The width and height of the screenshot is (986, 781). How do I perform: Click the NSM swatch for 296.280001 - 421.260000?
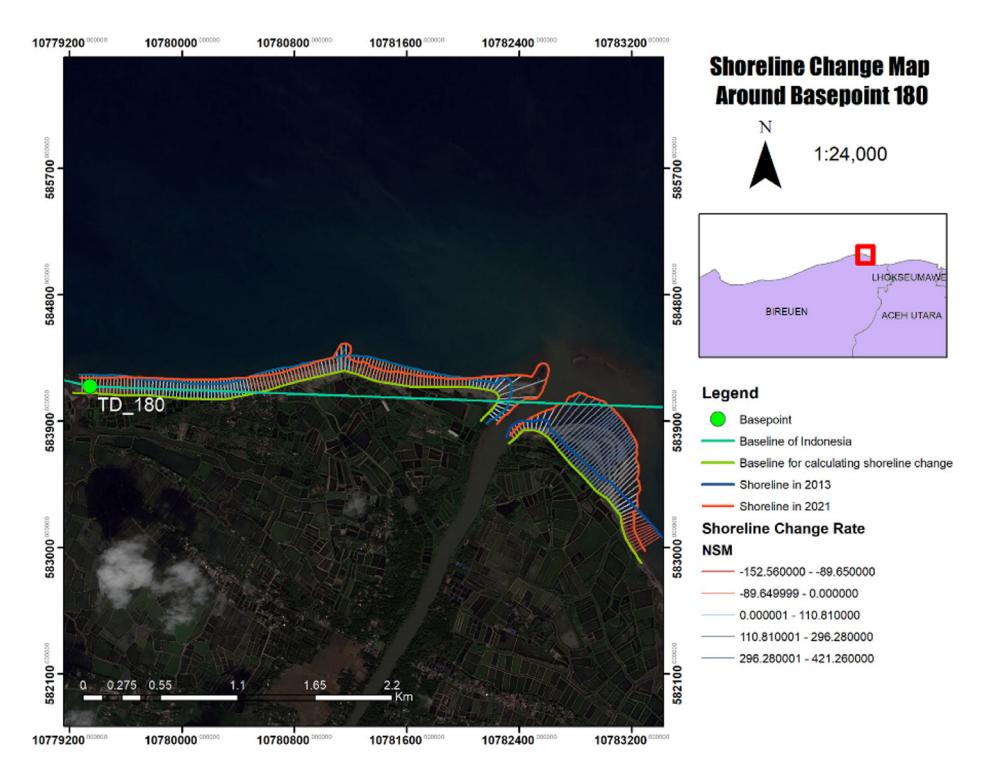coord(717,658)
